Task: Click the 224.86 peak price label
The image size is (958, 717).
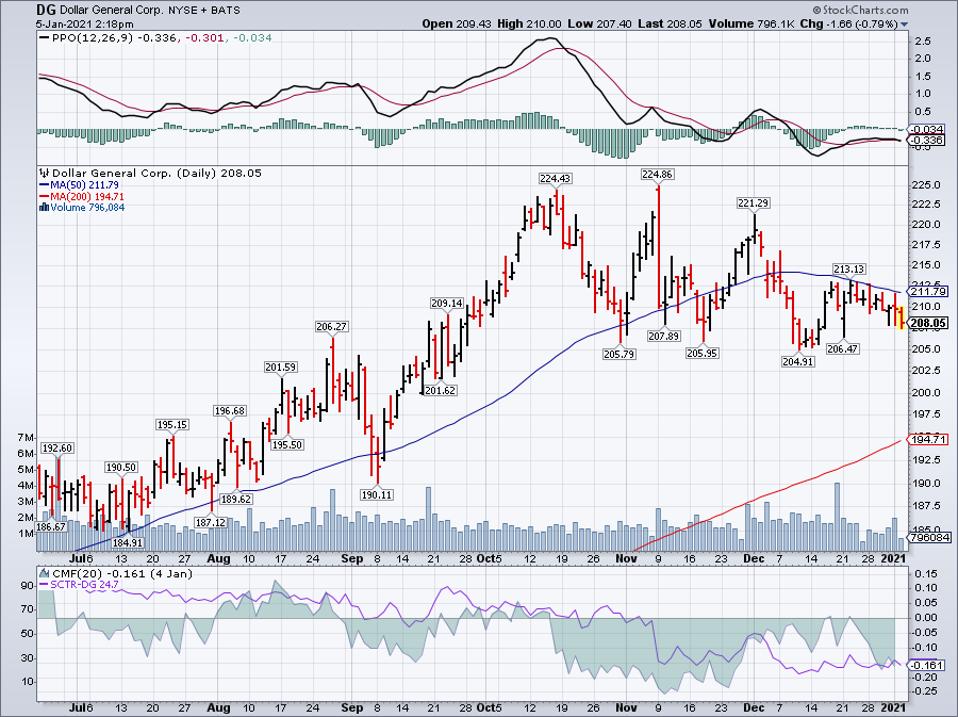Action: point(657,175)
